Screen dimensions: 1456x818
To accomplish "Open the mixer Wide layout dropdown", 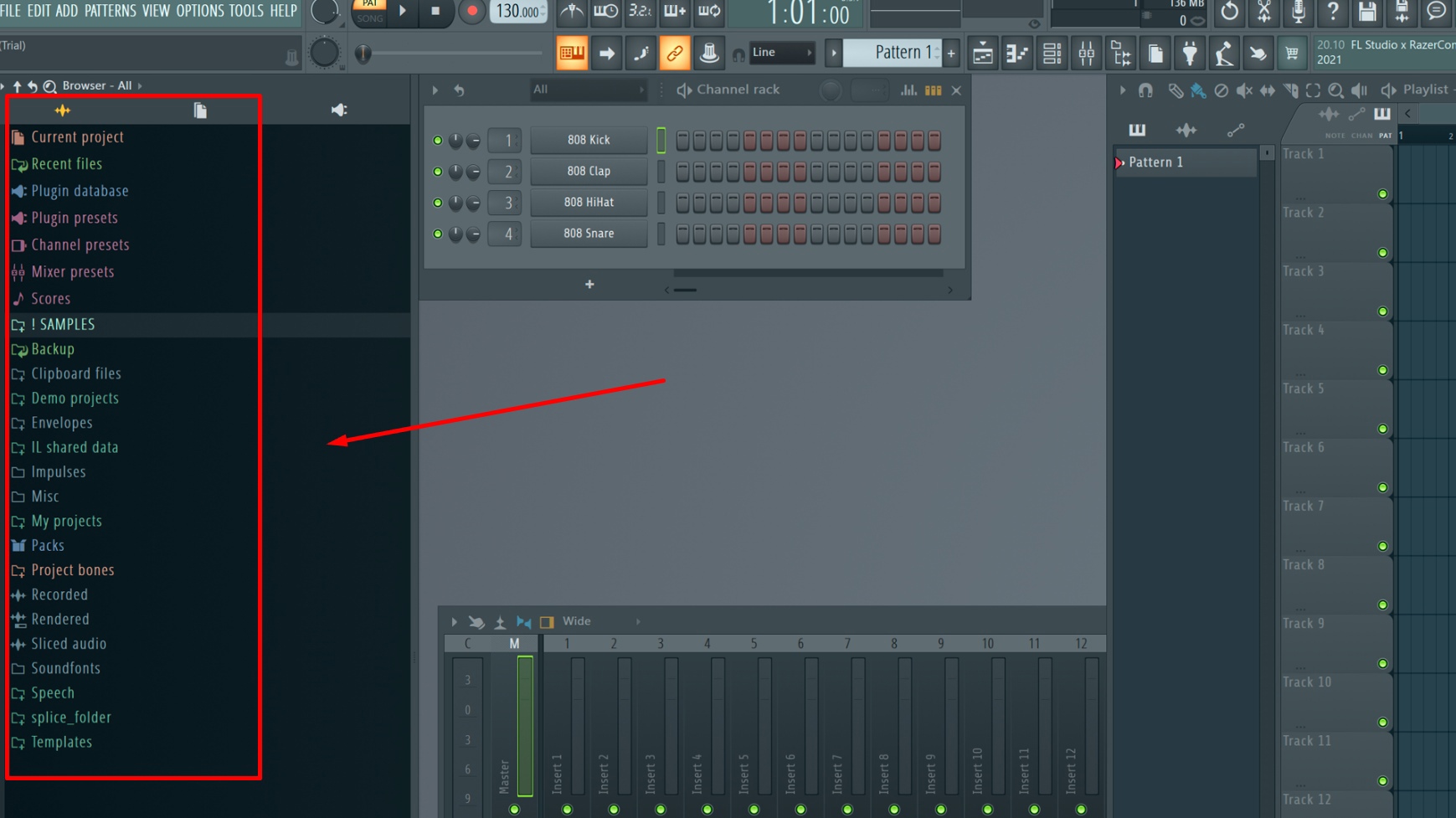I will pos(601,622).
